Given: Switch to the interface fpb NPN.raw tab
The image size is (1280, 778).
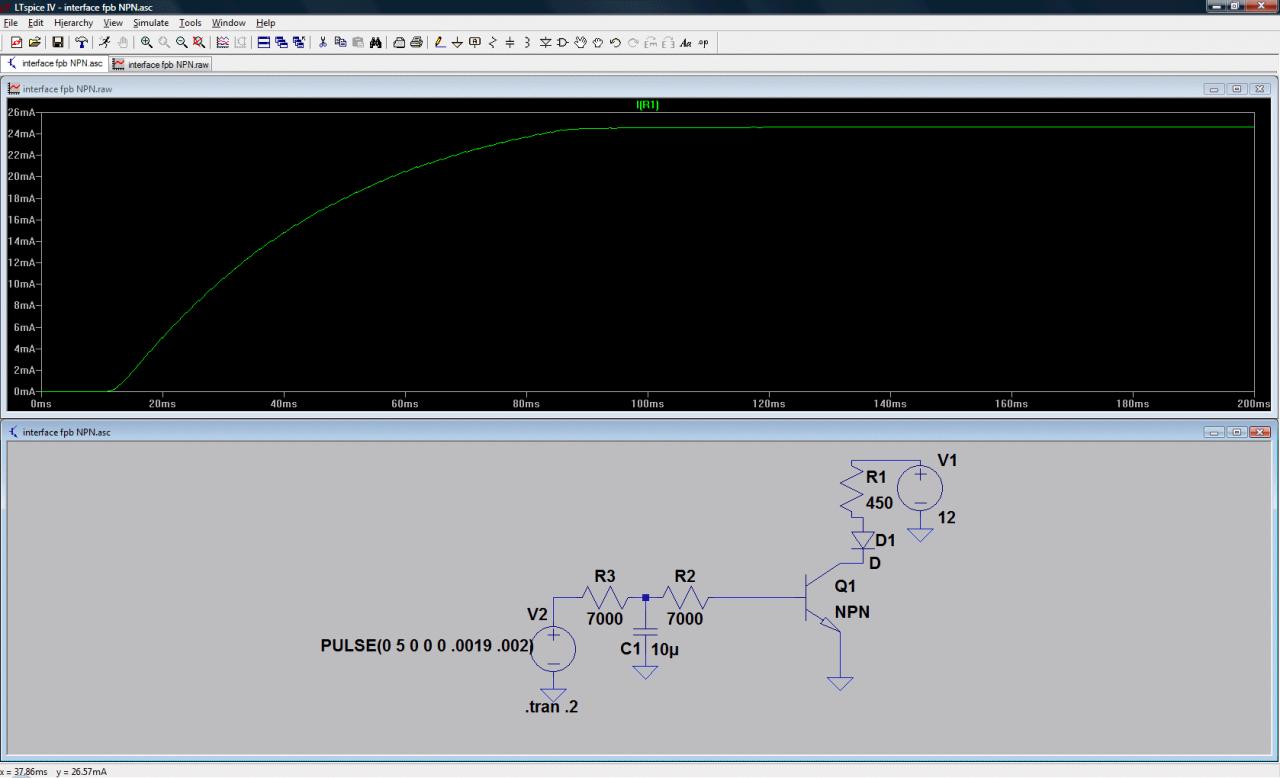Looking at the screenshot, I should 160,64.
